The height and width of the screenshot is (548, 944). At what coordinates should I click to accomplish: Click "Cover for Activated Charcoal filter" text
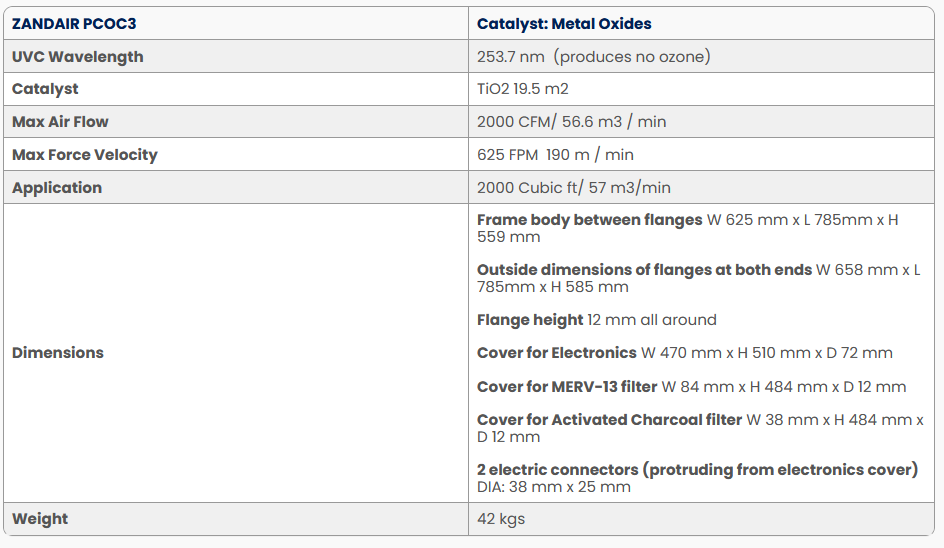pyautogui.click(x=609, y=420)
